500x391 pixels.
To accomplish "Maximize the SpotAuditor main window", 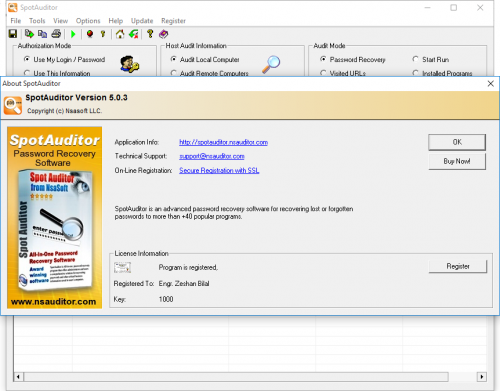I will pos(454,8).
